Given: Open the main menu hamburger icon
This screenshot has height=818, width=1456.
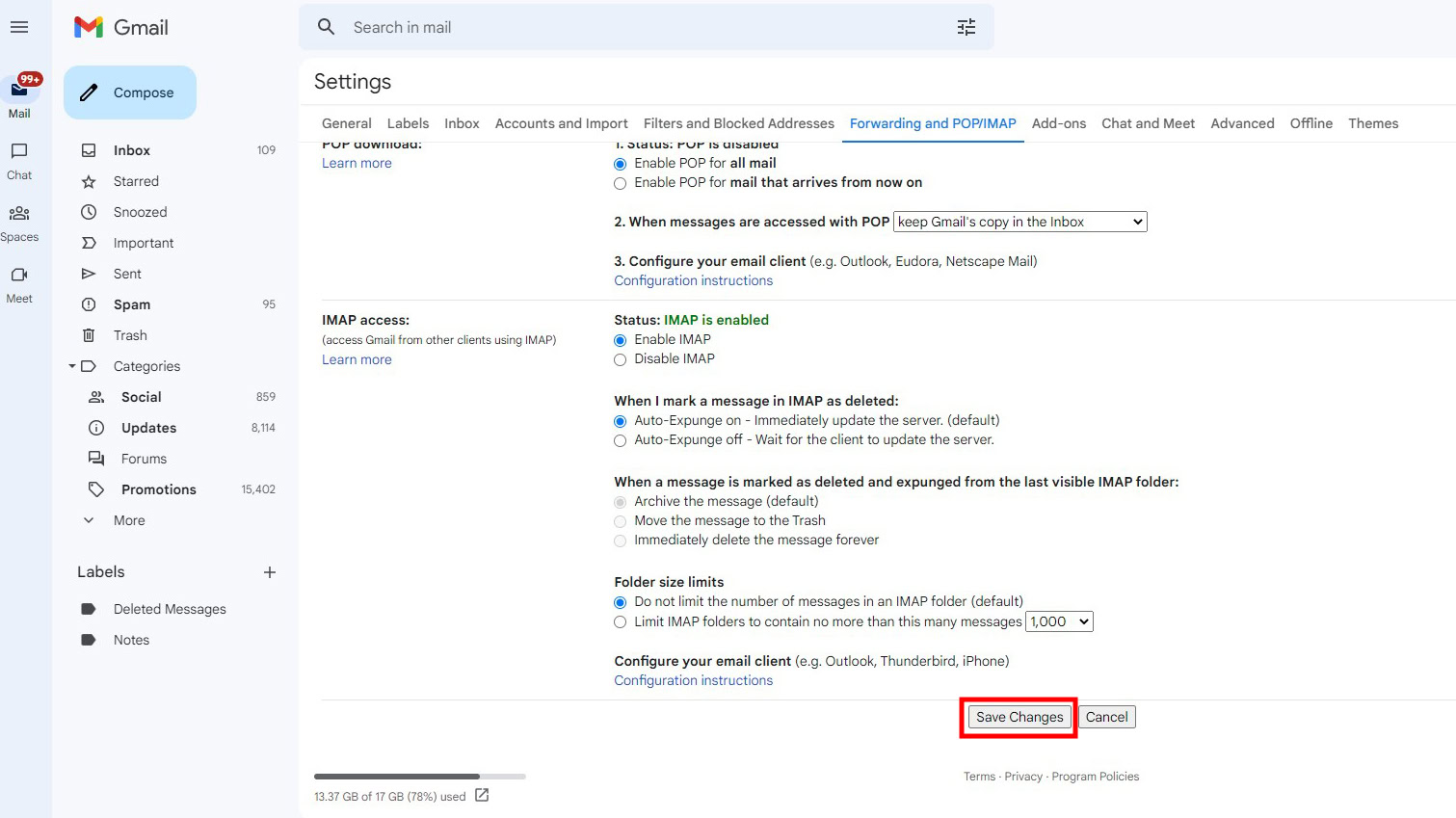Looking at the screenshot, I should point(19,27).
